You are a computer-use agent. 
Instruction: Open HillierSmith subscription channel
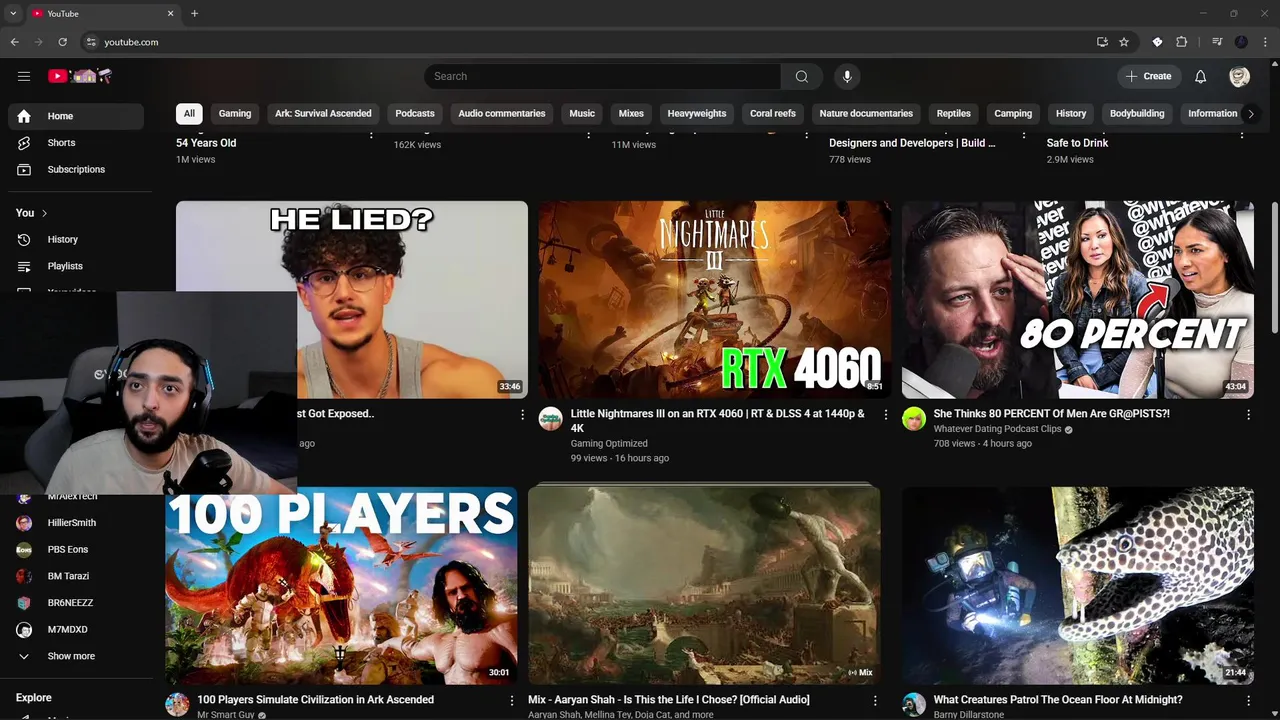click(x=76, y=523)
